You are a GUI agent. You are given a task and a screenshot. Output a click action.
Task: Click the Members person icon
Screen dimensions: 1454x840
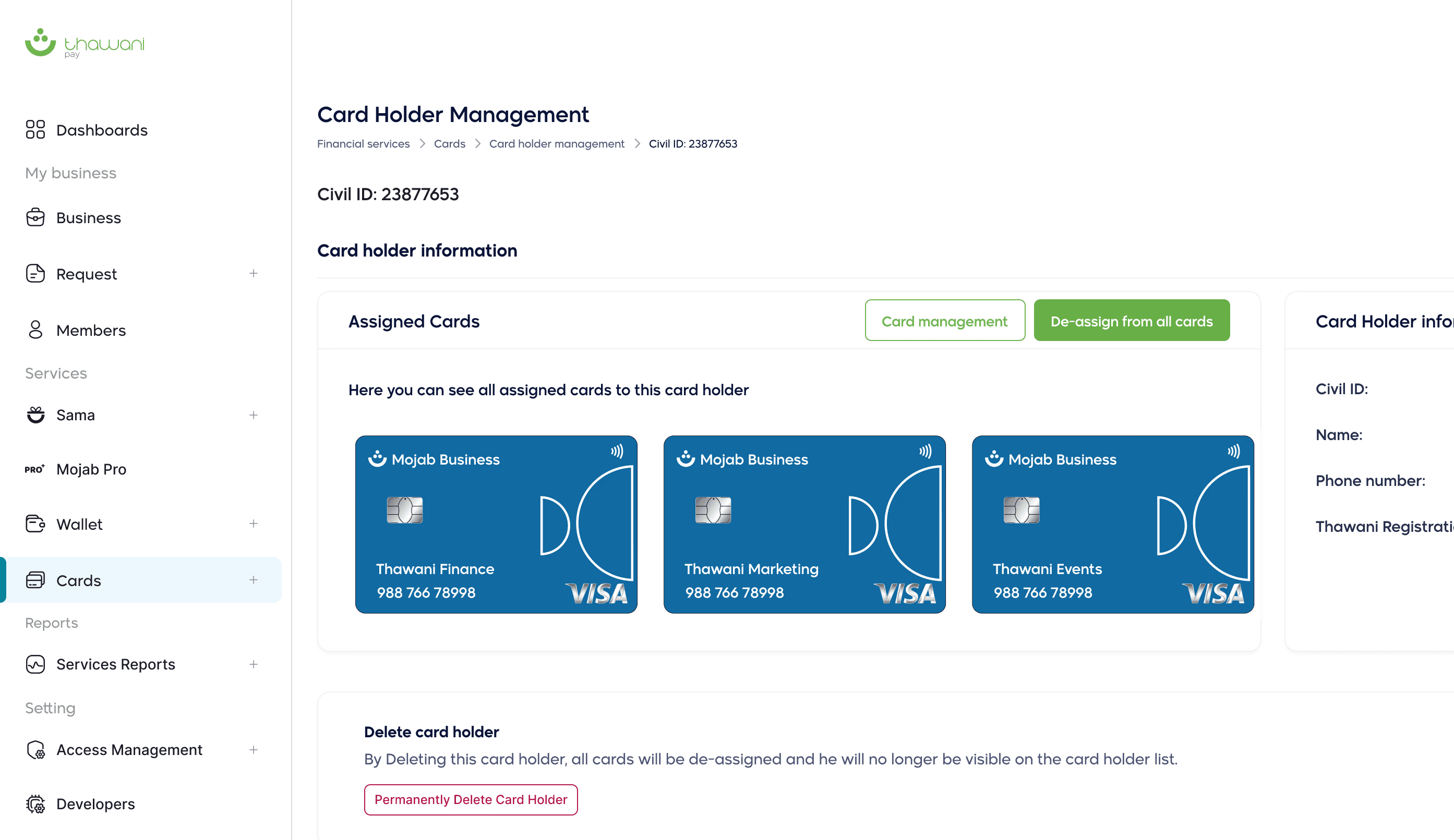35,330
